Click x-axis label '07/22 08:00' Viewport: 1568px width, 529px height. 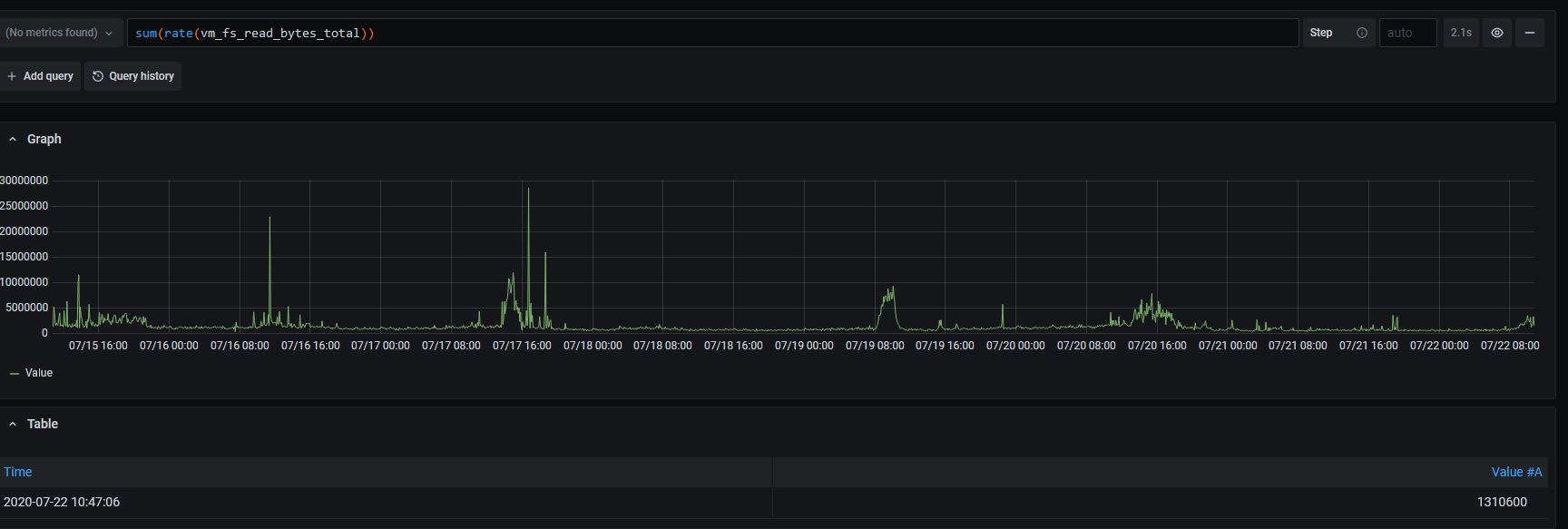click(x=1510, y=346)
